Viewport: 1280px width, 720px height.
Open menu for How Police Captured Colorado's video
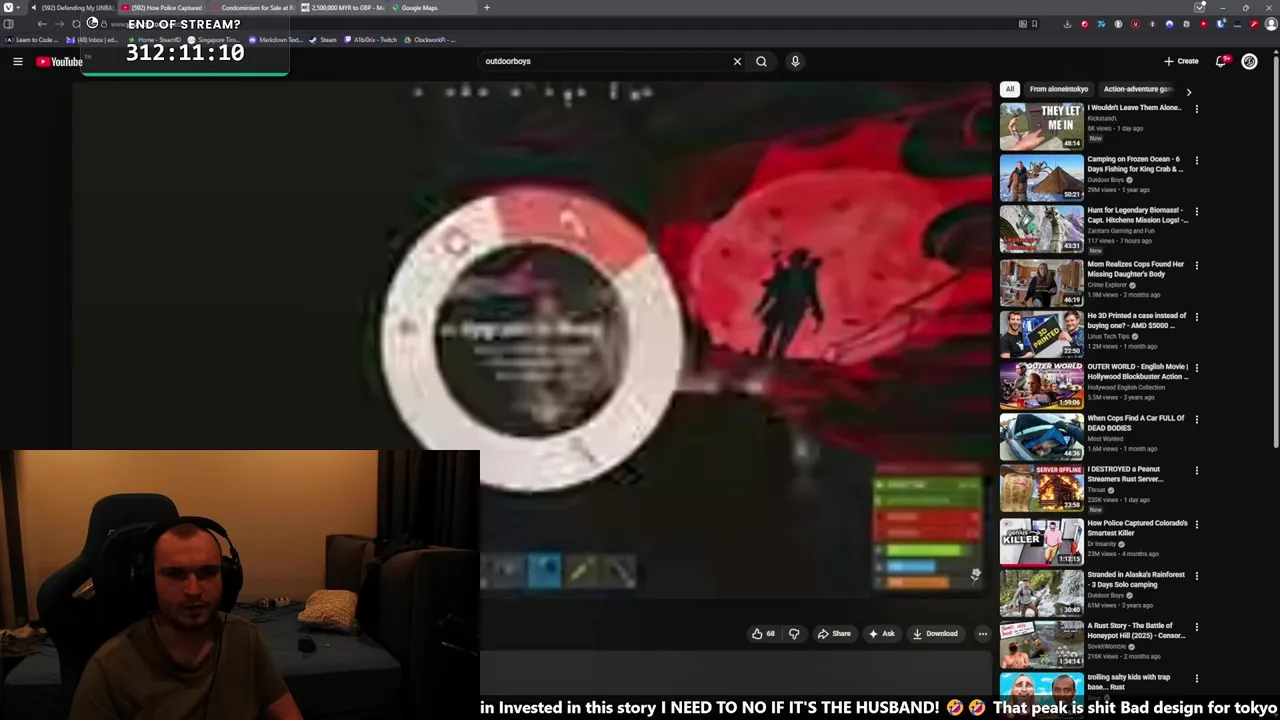(x=1196, y=524)
